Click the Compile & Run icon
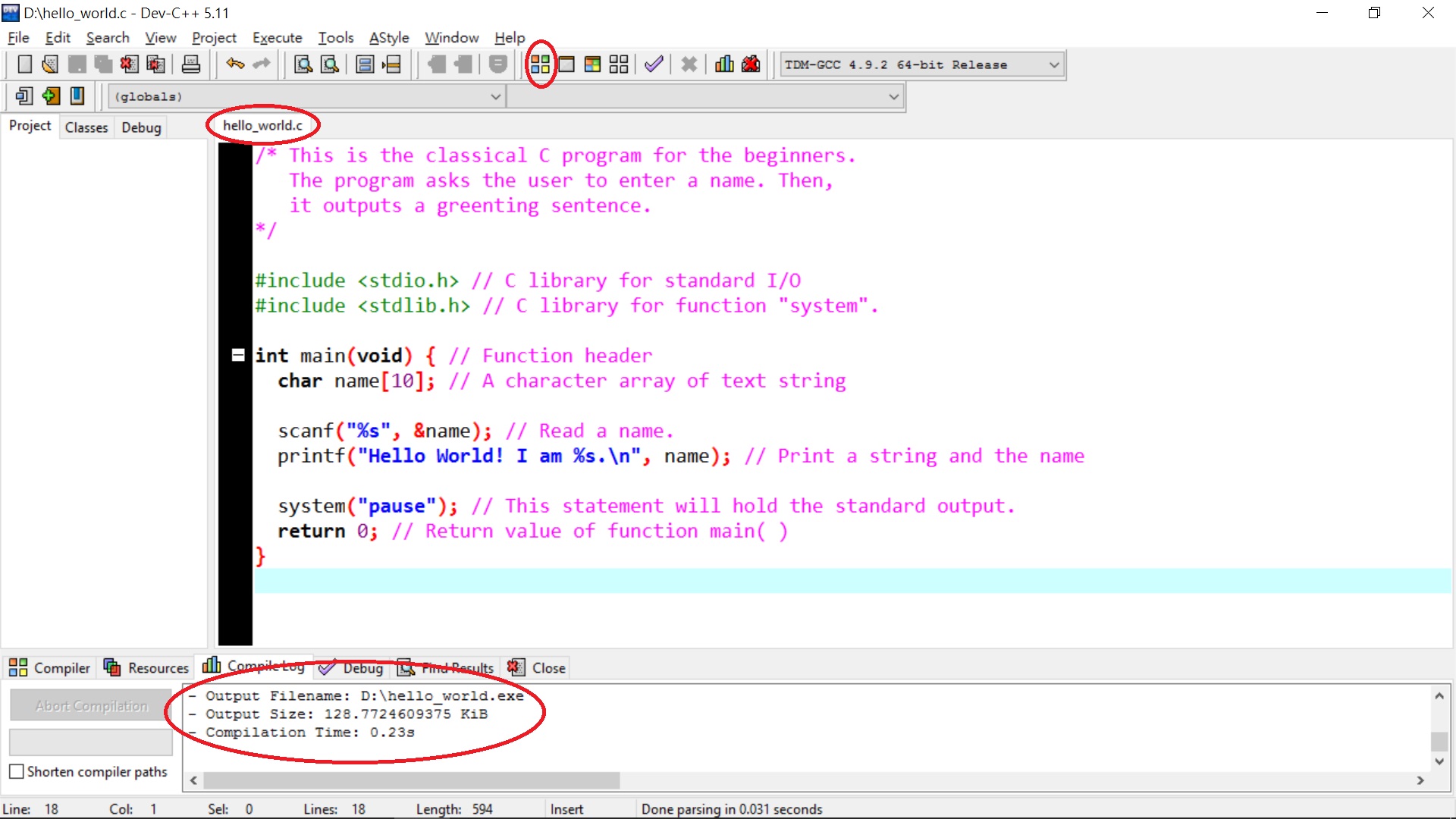The width and height of the screenshot is (1456, 819). point(593,64)
